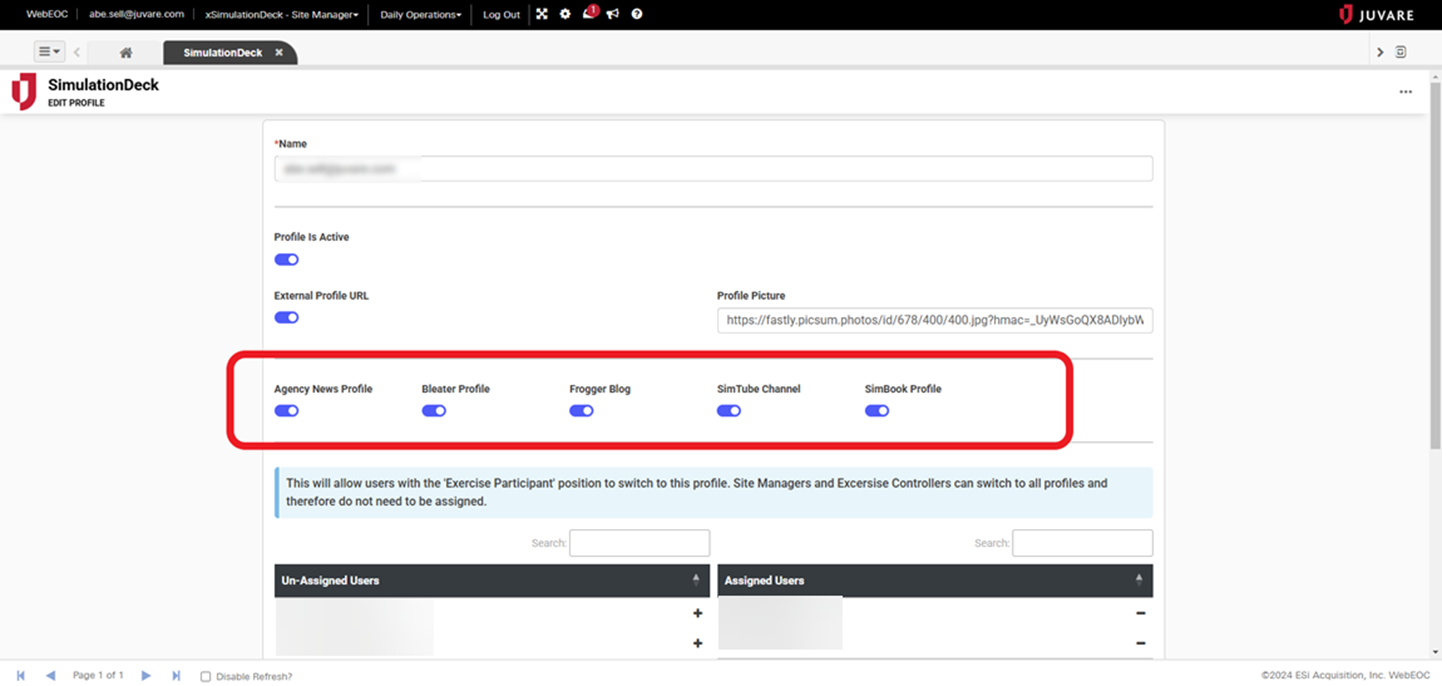Go to the Home tab icon
The height and width of the screenshot is (686, 1442).
pyautogui.click(x=126, y=53)
